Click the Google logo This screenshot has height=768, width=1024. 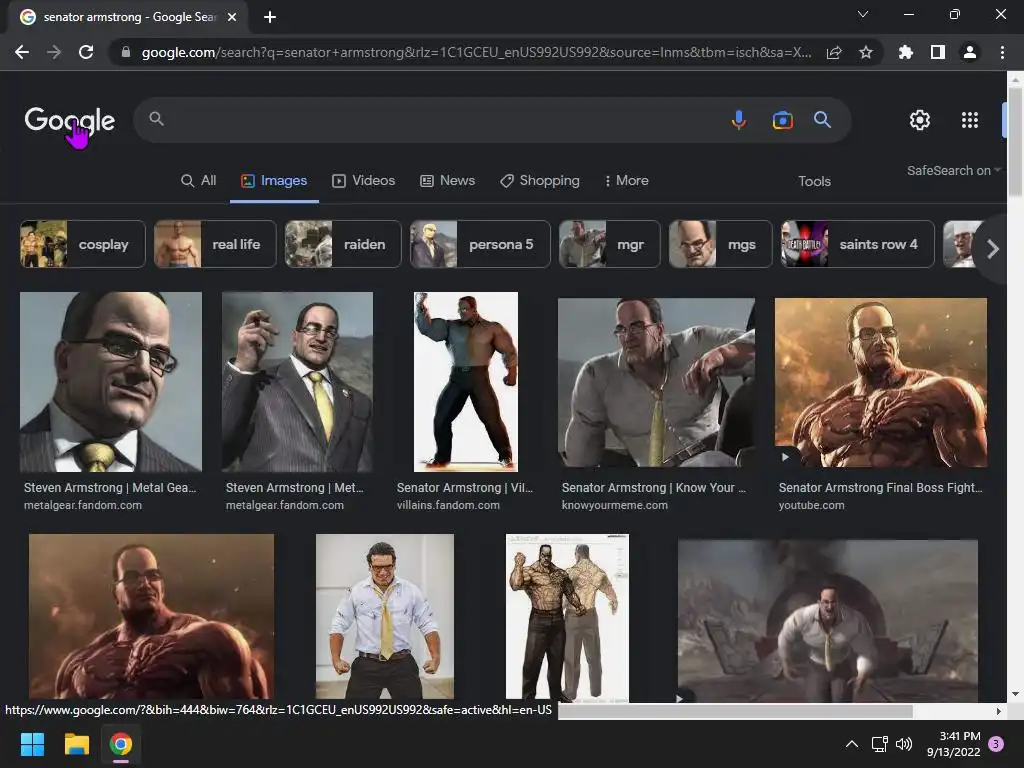point(69,120)
